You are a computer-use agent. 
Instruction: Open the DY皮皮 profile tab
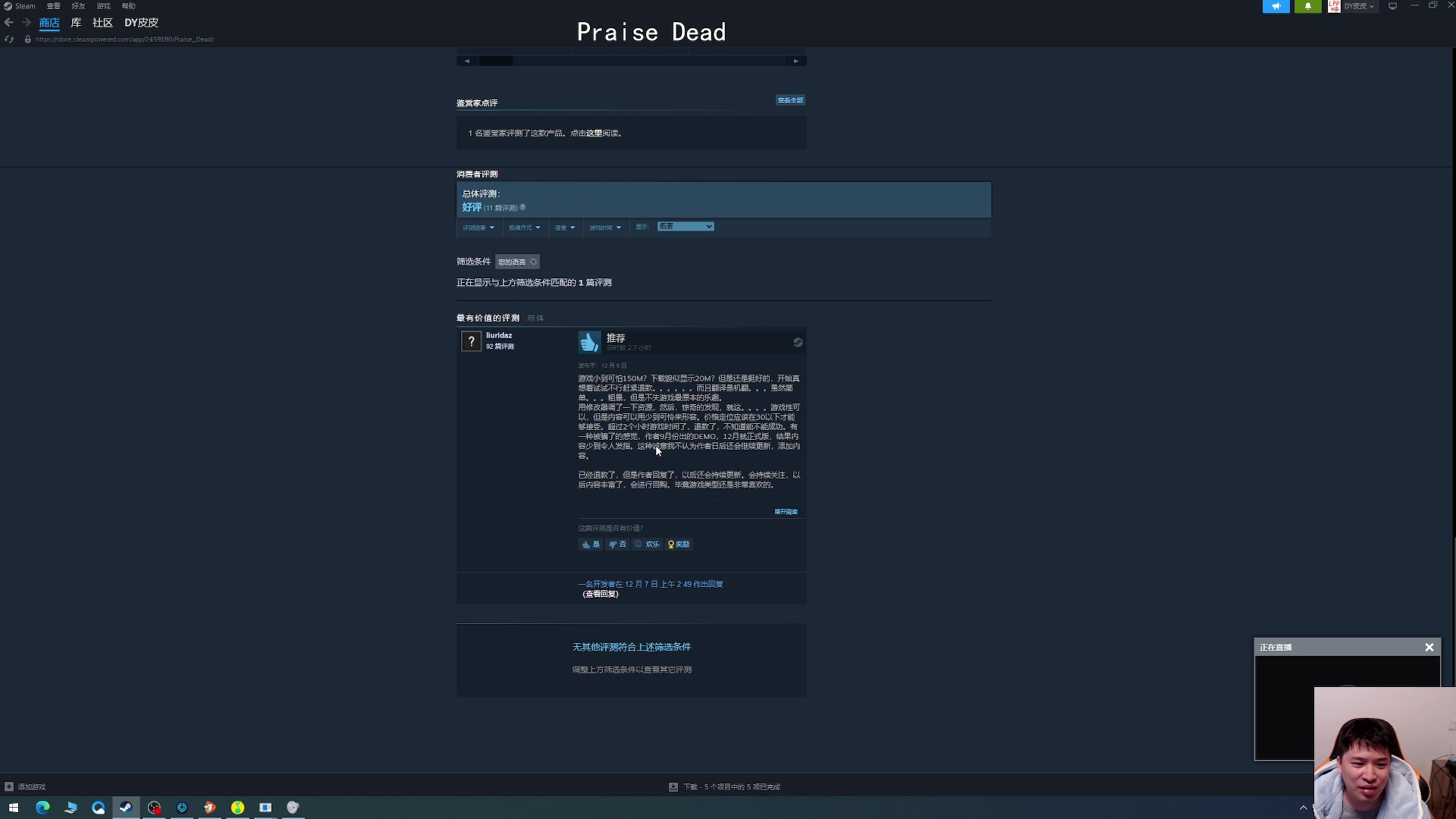click(141, 23)
